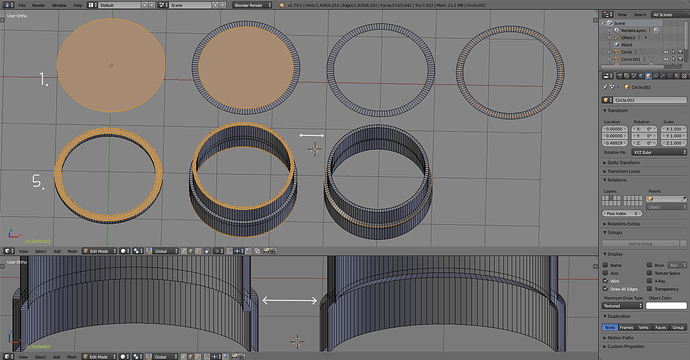Open the Render menu

[x=39, y=5]
